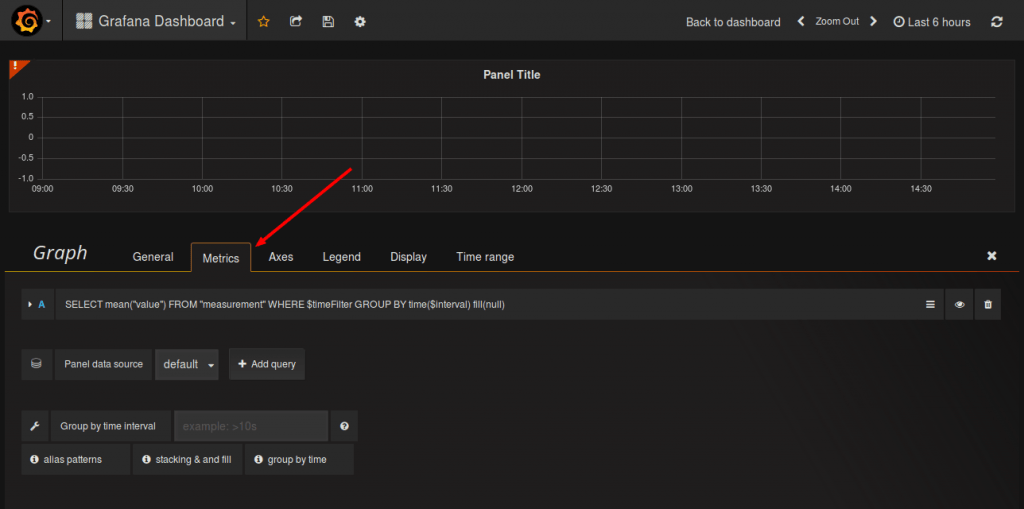Open dashboard settings gear icon
Image resolution: width=1024 pixels, height=509 pixels.
[360, 22]
